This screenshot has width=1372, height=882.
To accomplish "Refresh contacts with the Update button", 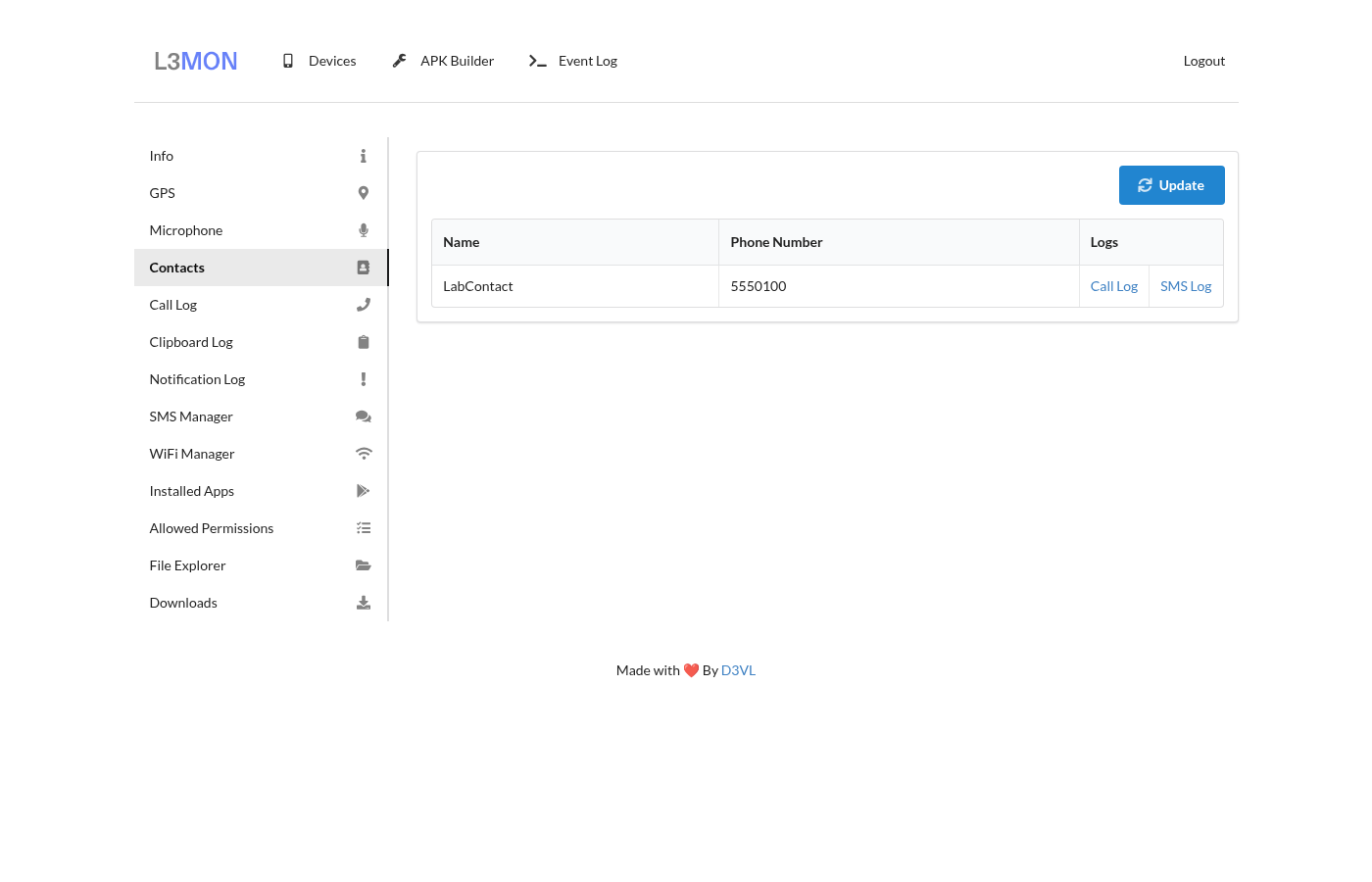I will point(1171,185).
